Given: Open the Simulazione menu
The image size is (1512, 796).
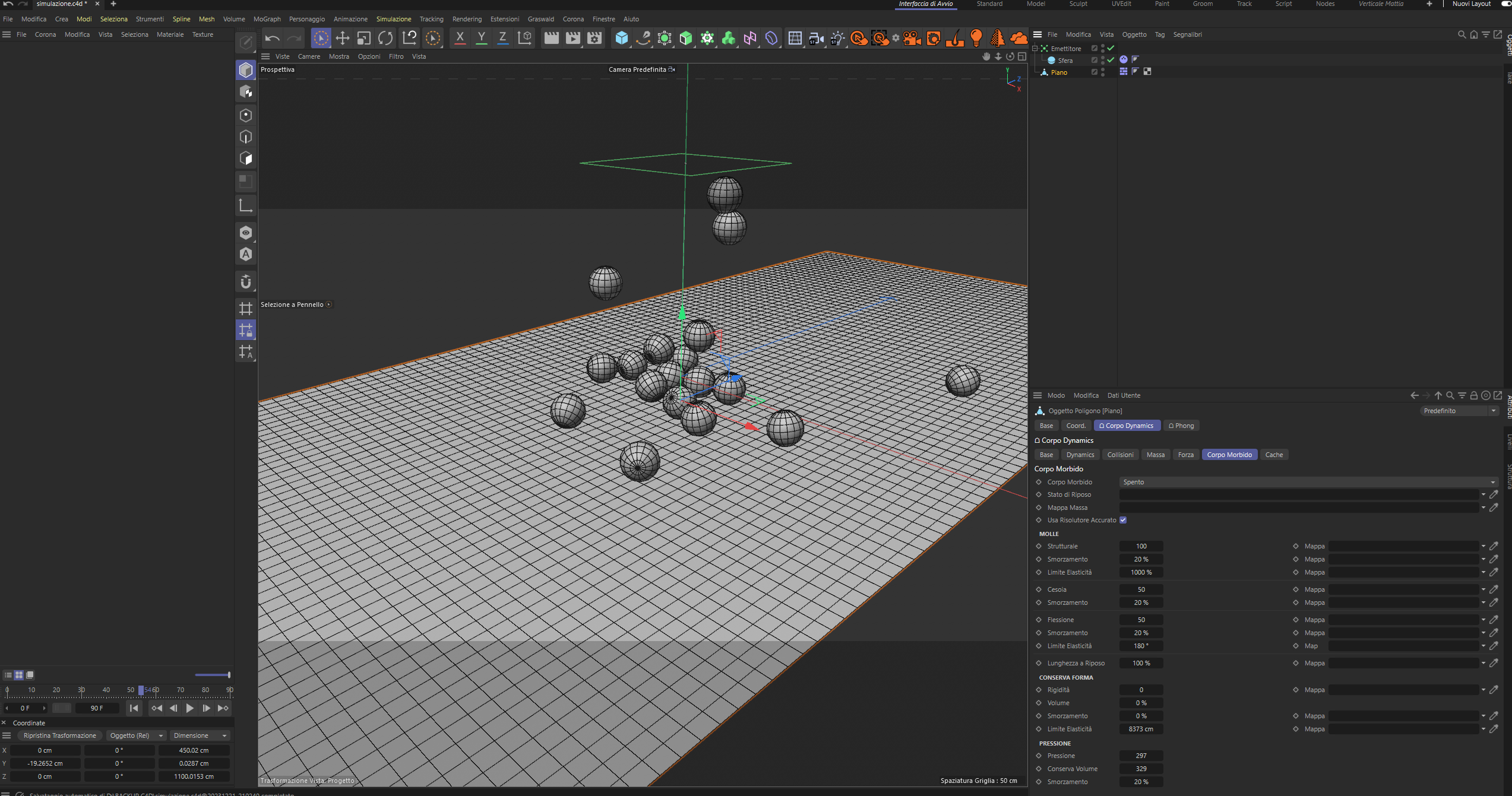Looking at the screenshot, I should [393, 19].
